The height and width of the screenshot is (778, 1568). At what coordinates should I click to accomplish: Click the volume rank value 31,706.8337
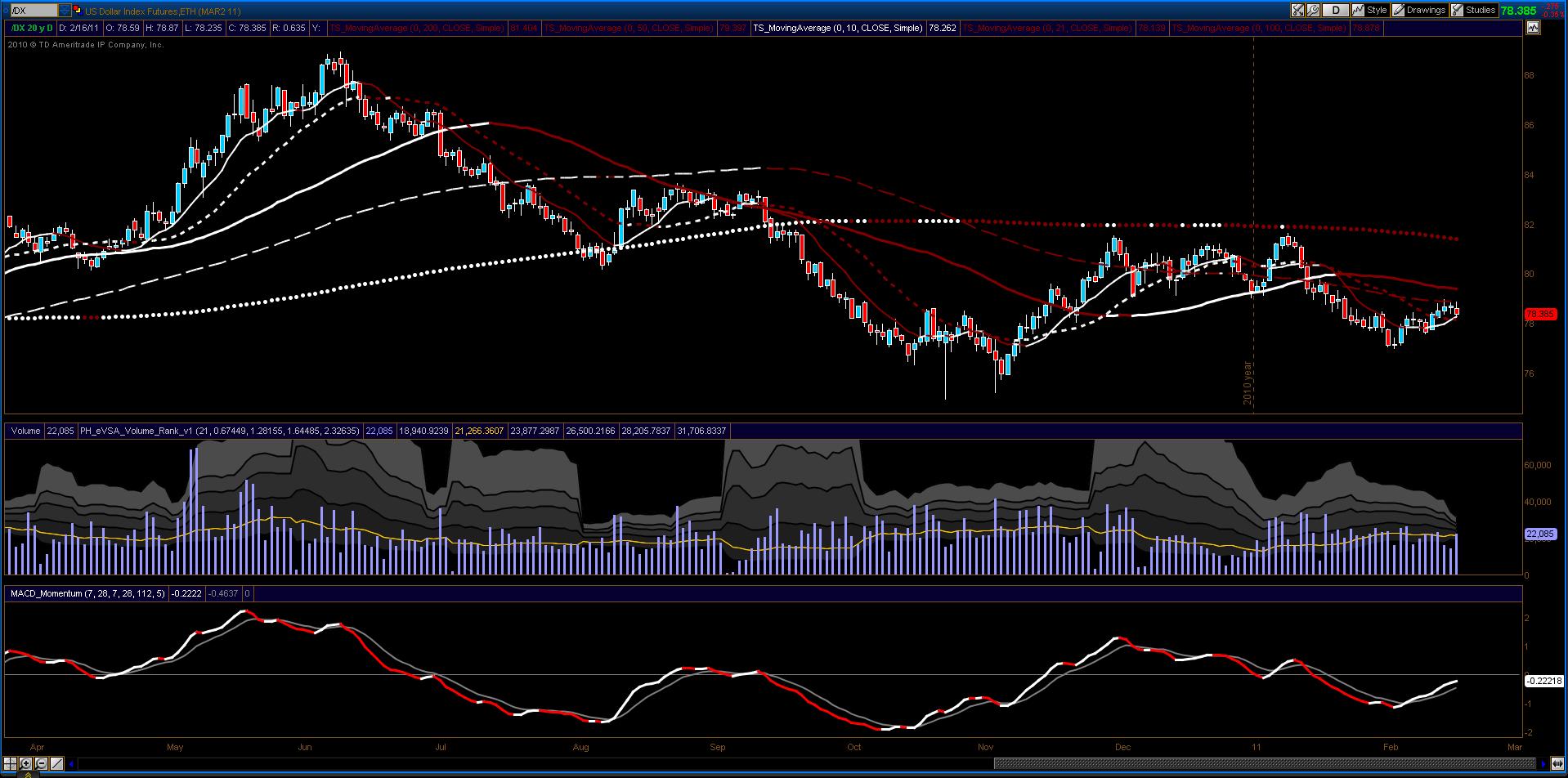702,431
